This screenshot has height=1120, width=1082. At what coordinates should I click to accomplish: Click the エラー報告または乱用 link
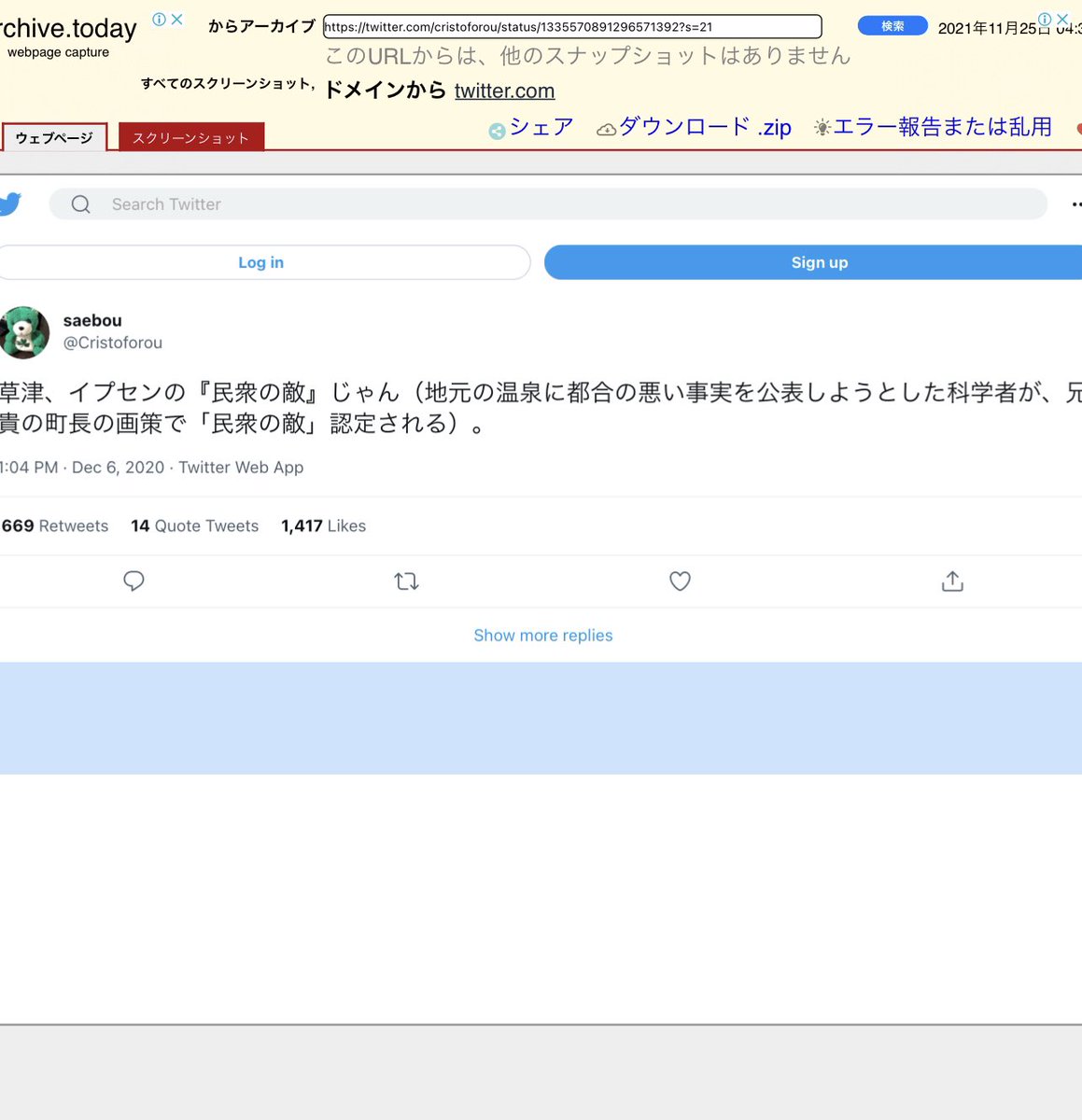pos(943,127)
